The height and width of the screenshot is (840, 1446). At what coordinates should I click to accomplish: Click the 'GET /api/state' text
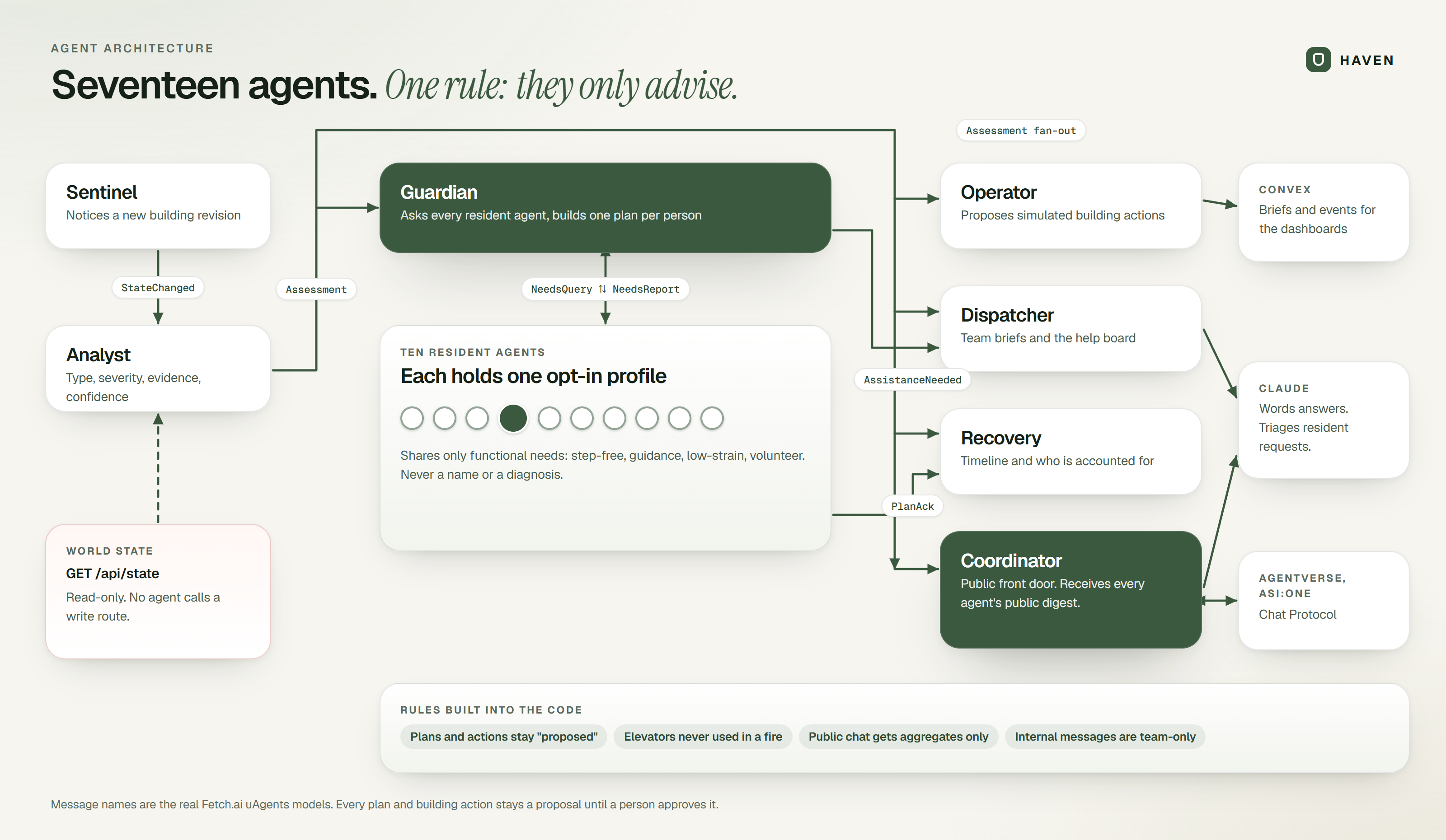tap(113, 574)
